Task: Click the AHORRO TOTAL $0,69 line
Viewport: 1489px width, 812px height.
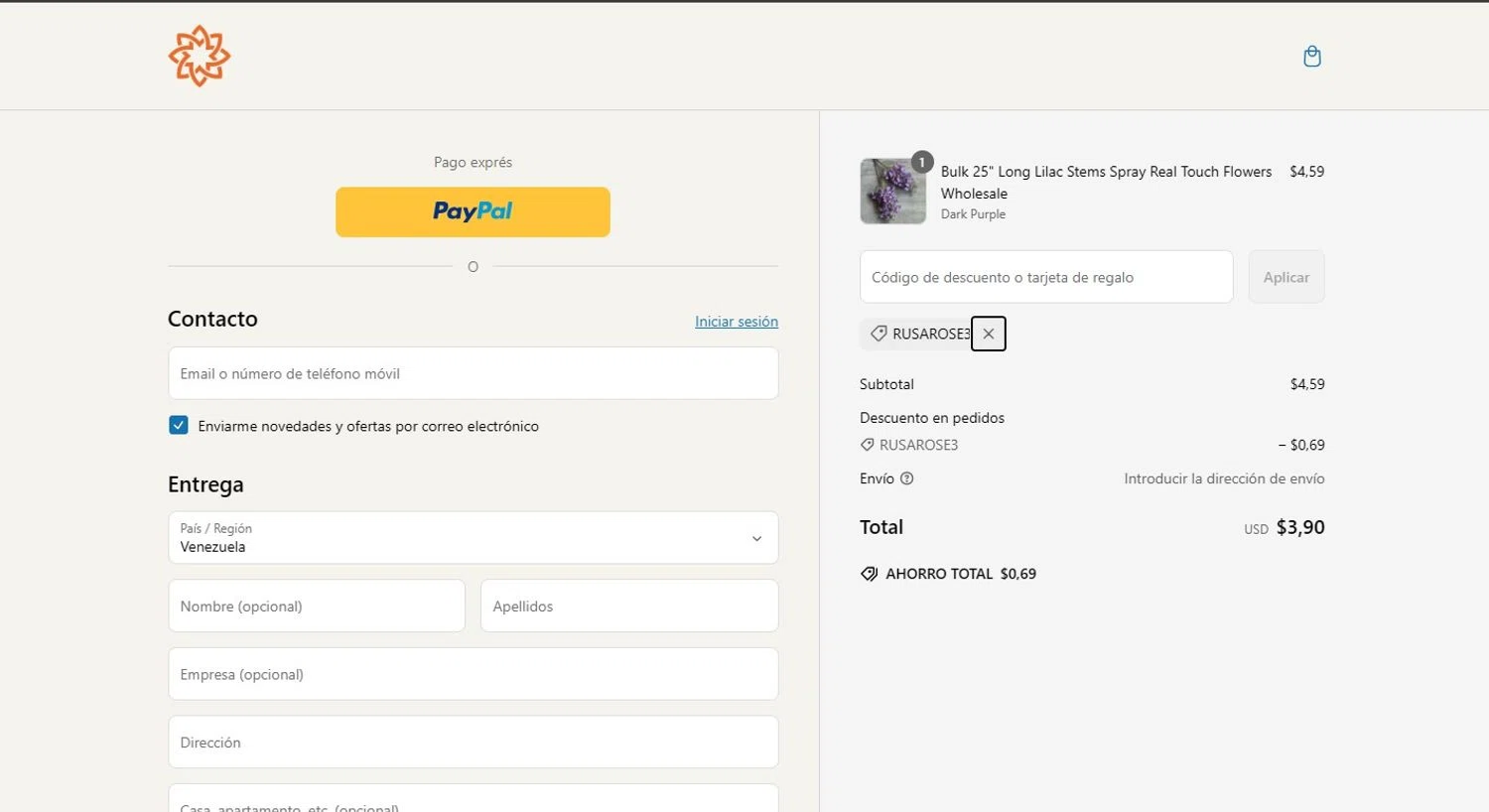Action: click(x=948, y=574)
